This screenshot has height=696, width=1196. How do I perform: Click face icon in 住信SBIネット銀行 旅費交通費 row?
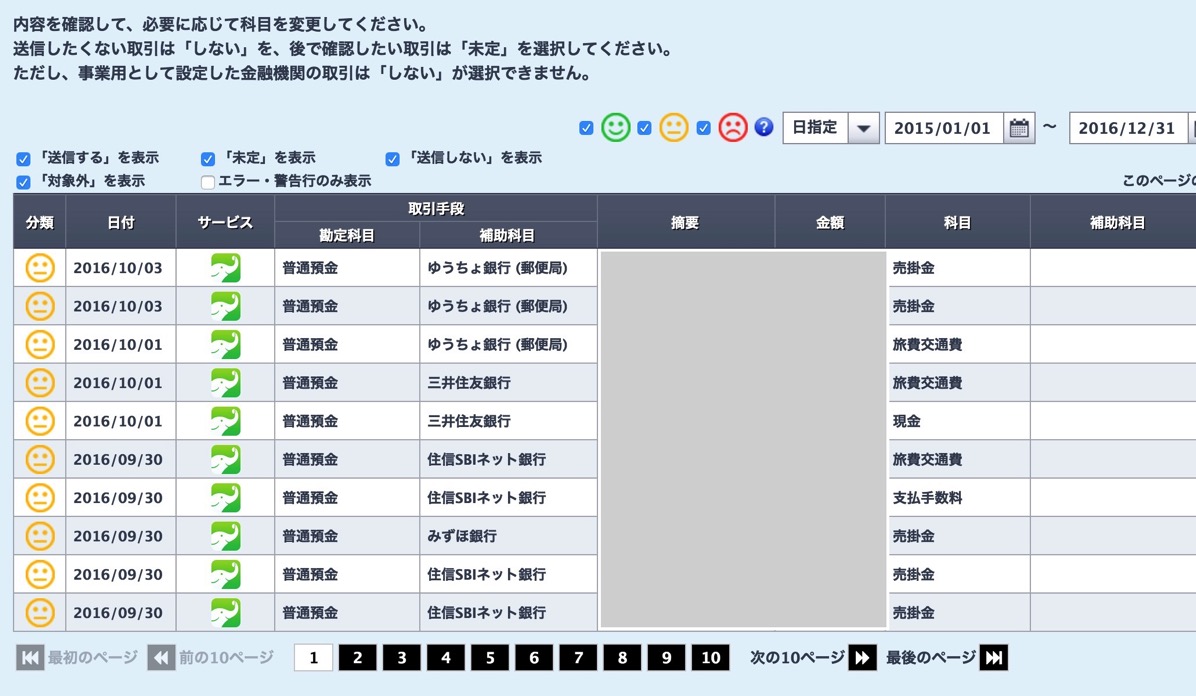click(40, 459)
